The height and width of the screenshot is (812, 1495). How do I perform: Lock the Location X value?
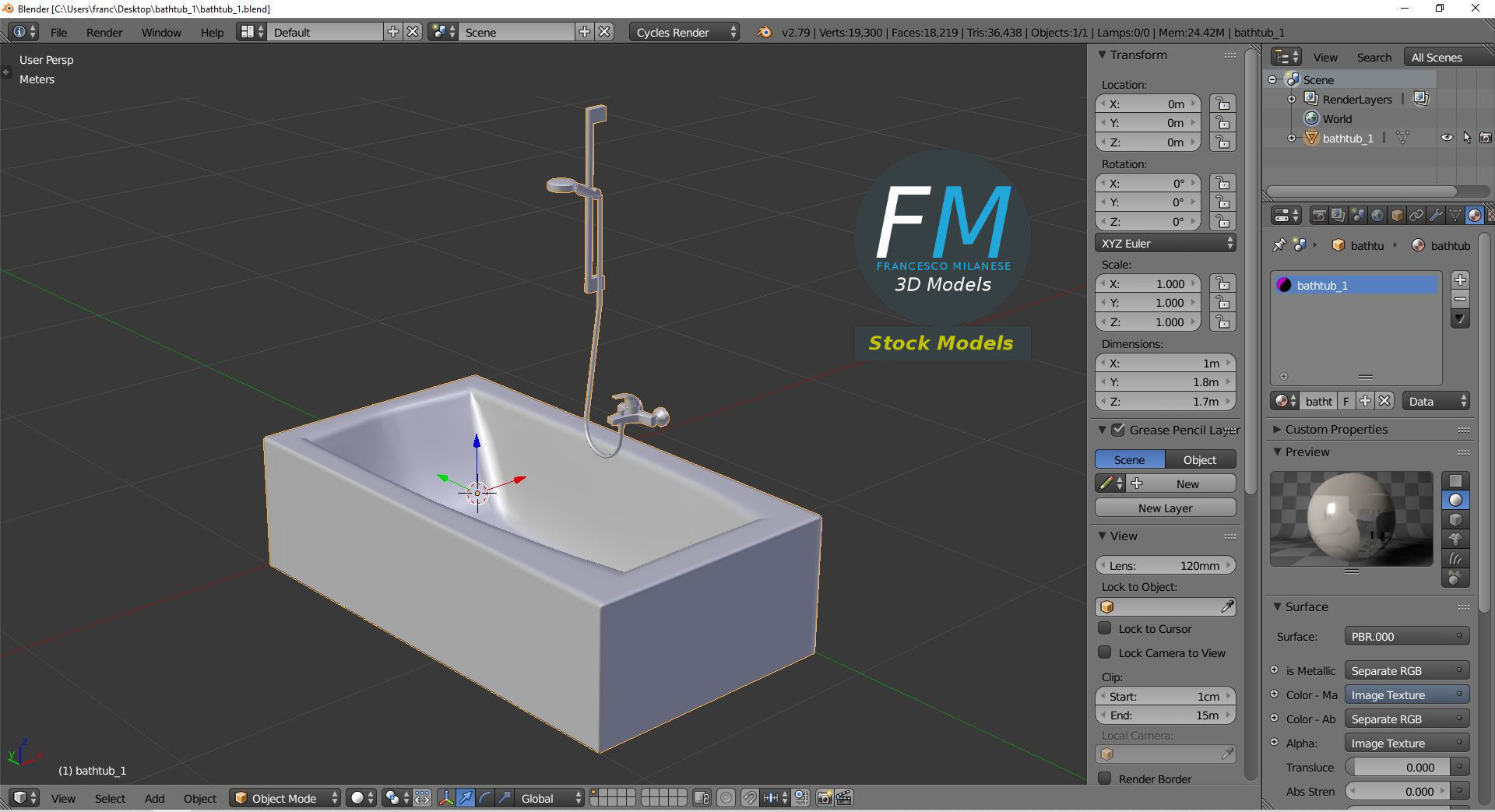[1222, 104]
